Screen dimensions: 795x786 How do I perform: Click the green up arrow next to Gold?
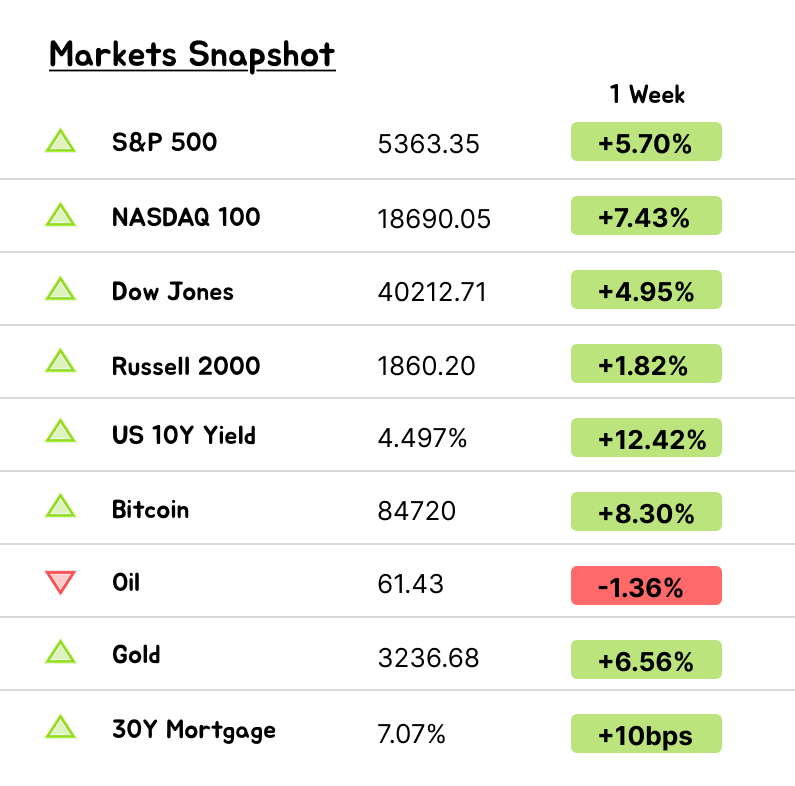(61, 654)
